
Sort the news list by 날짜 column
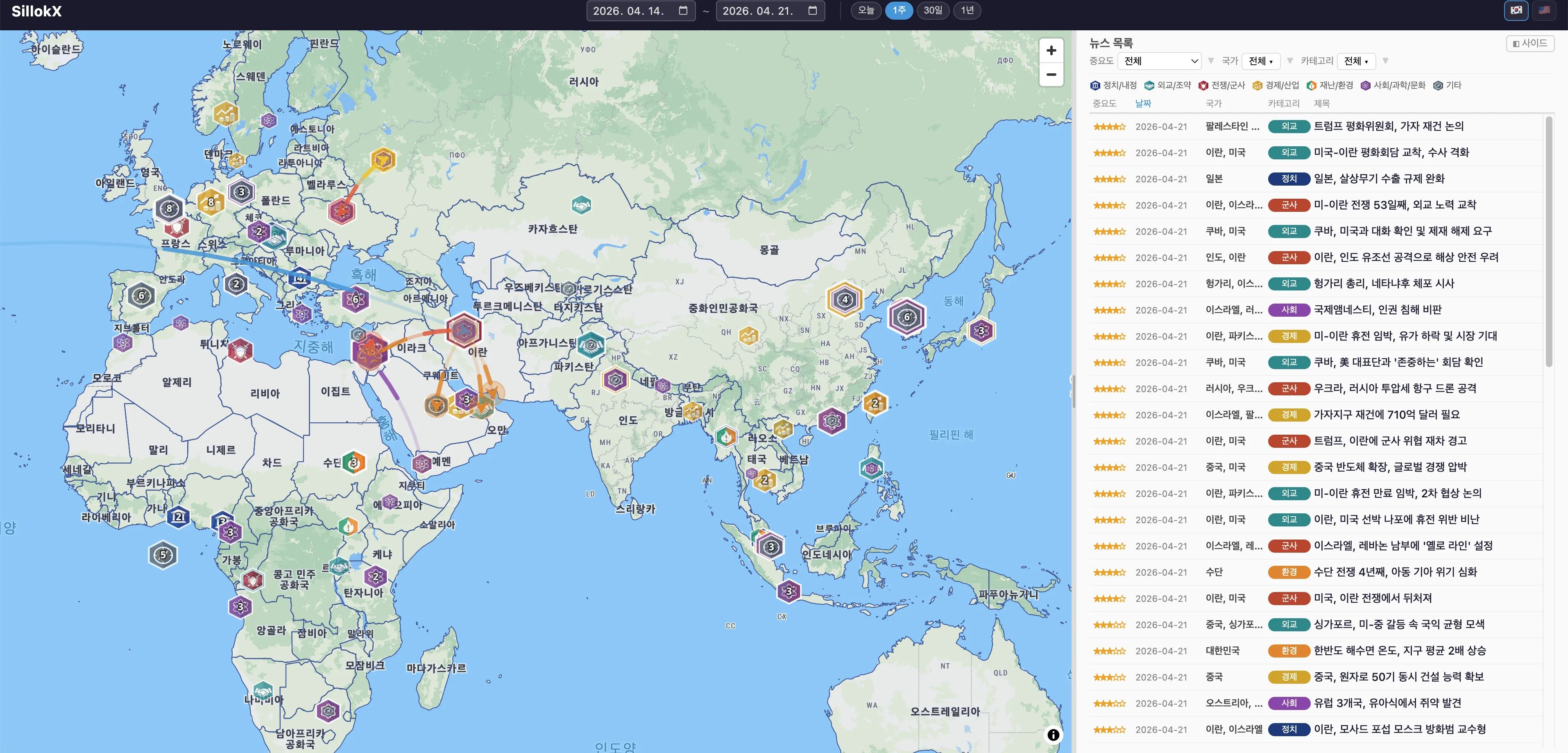(x=1143, y=104)
